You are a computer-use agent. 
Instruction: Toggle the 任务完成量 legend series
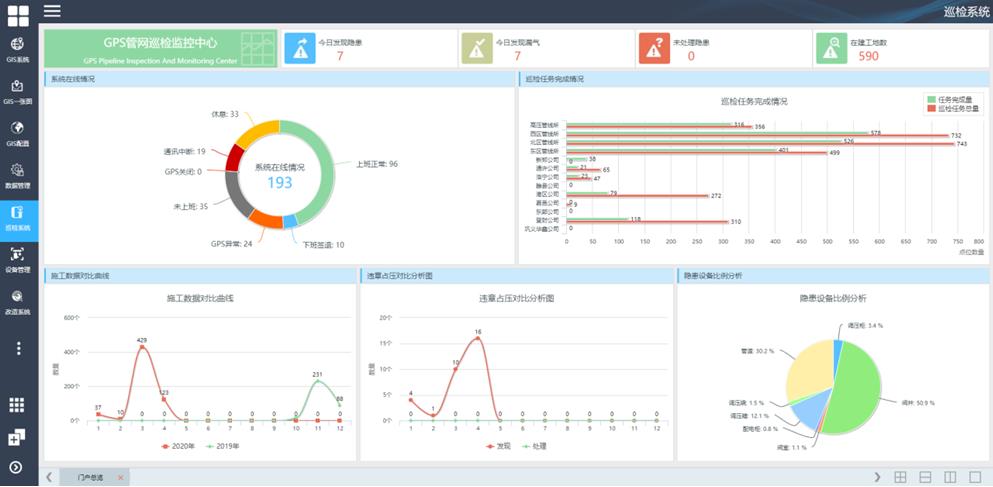tap(950, 99)
